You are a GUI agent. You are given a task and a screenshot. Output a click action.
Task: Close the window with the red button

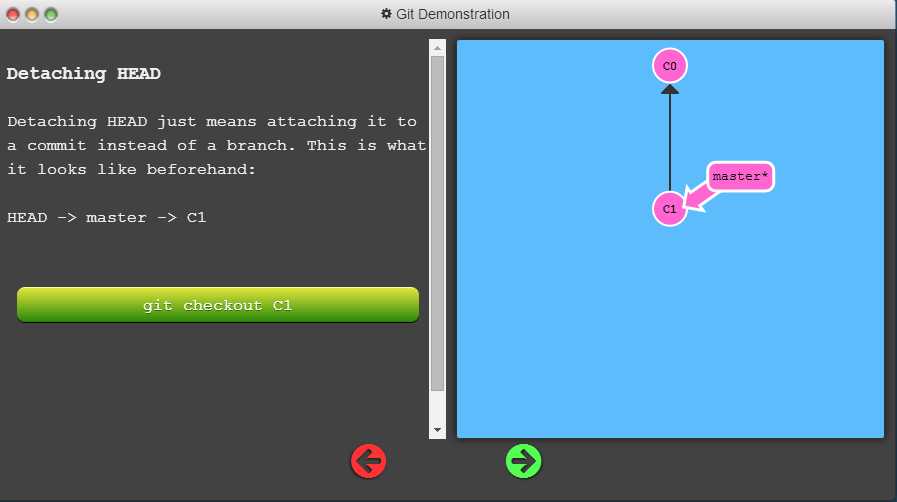tap(13, 14)
